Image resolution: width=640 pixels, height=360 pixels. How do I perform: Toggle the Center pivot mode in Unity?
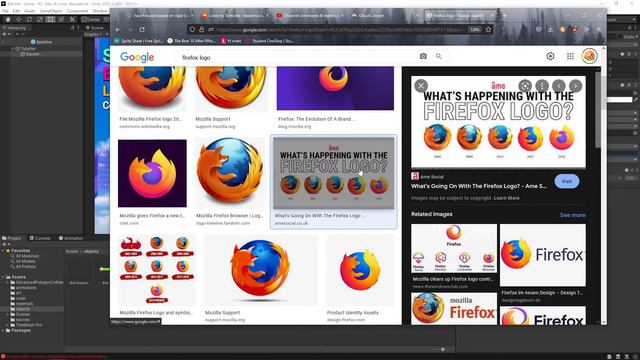91,19
